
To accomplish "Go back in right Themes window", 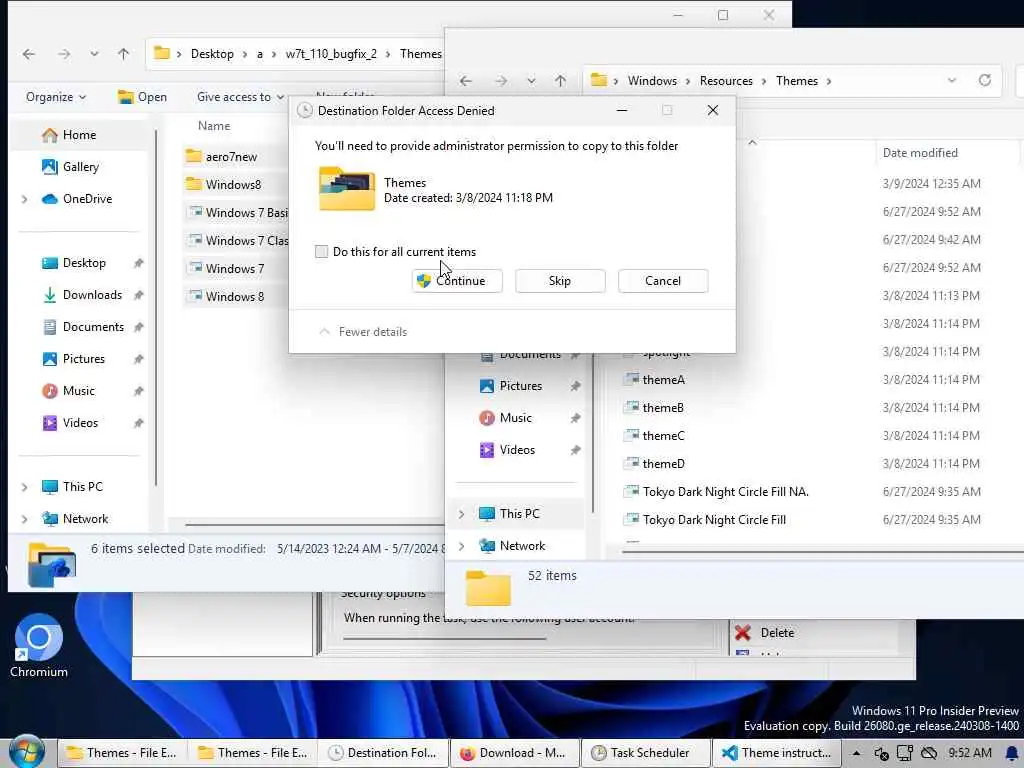I will tap(465, 81).
